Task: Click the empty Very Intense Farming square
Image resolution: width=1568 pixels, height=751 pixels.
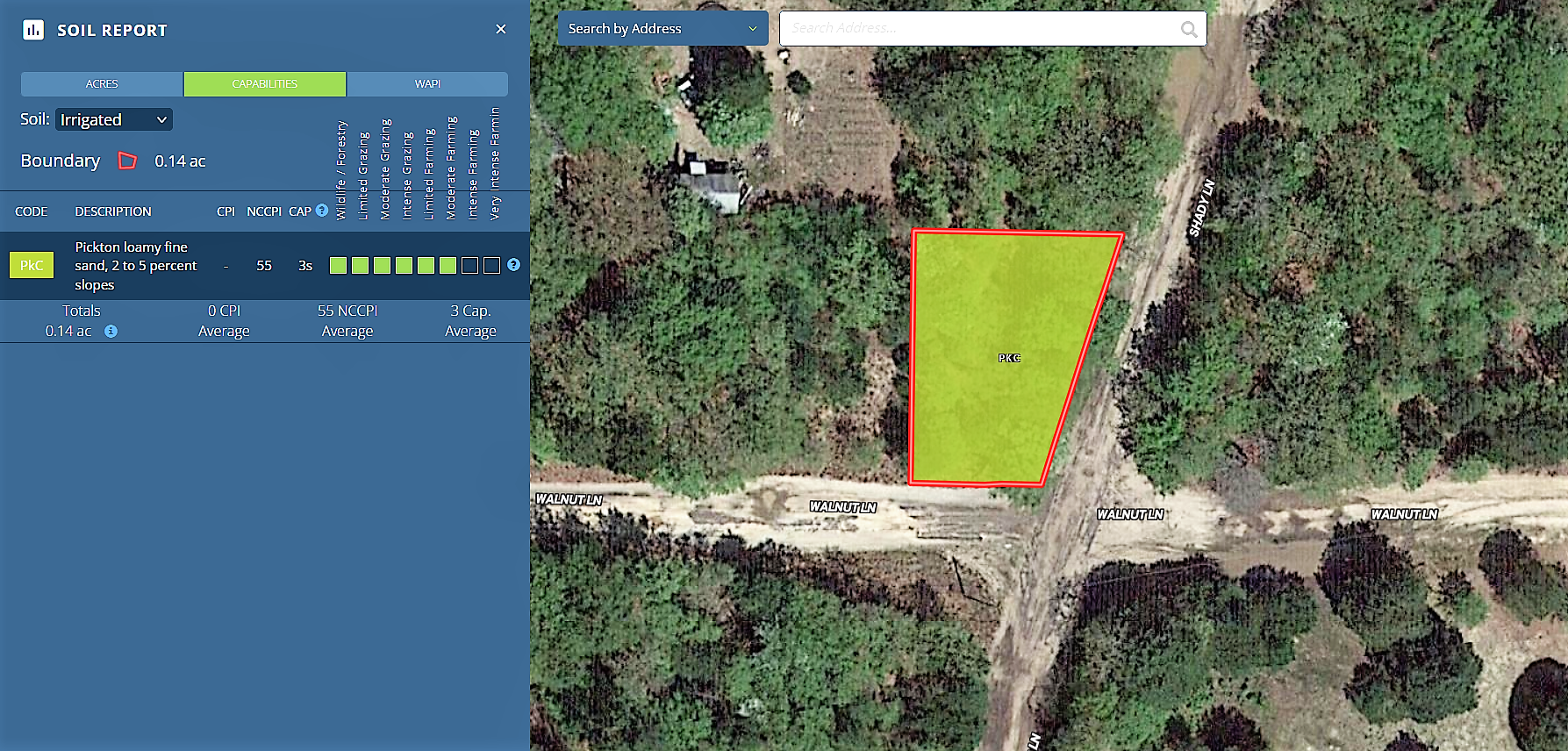Action: (x=492, y=266)
